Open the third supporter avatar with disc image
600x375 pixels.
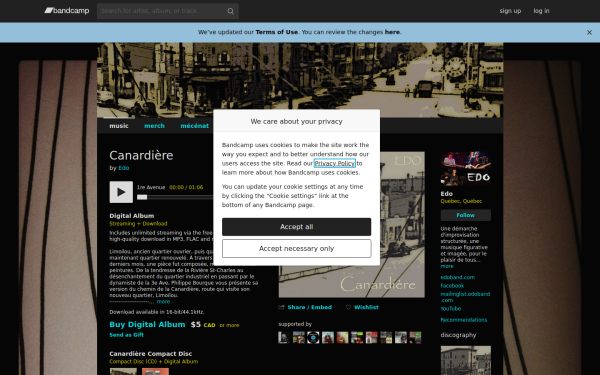pyautogui.click(x=313, y=338)
